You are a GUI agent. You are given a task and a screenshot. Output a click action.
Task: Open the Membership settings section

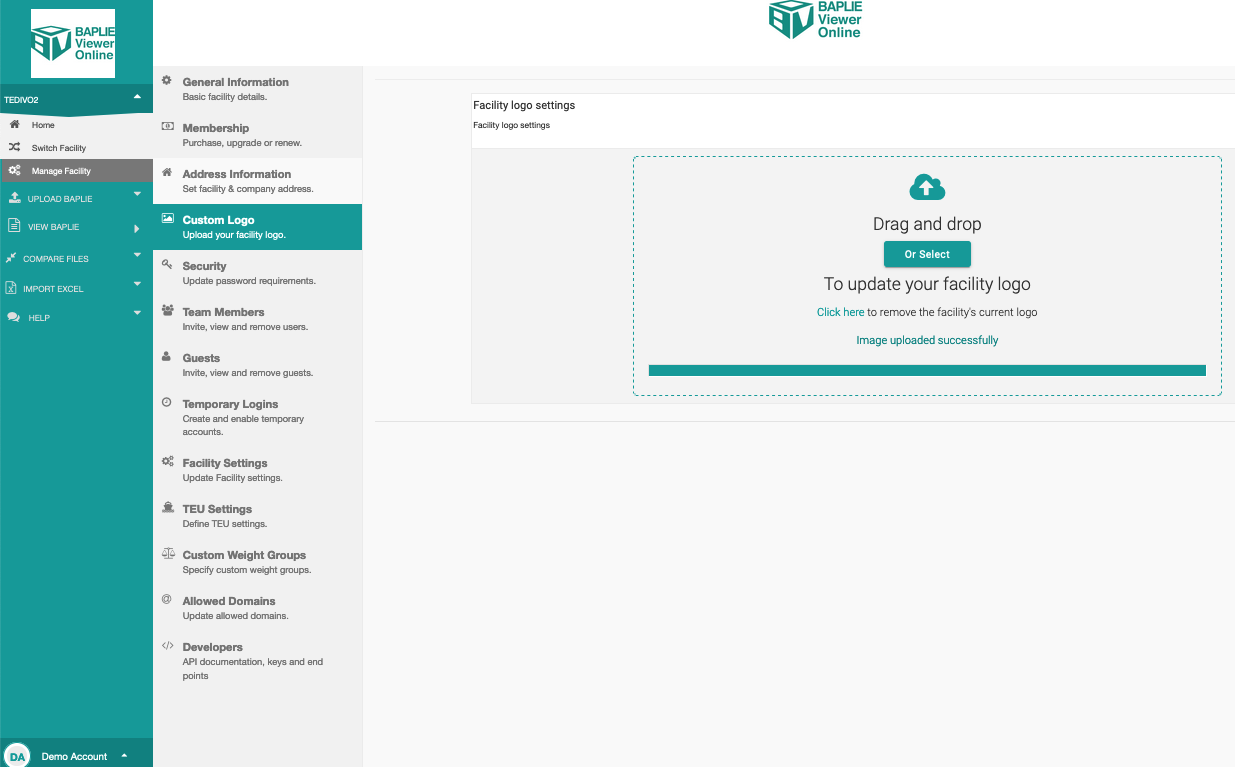[215, 128]
